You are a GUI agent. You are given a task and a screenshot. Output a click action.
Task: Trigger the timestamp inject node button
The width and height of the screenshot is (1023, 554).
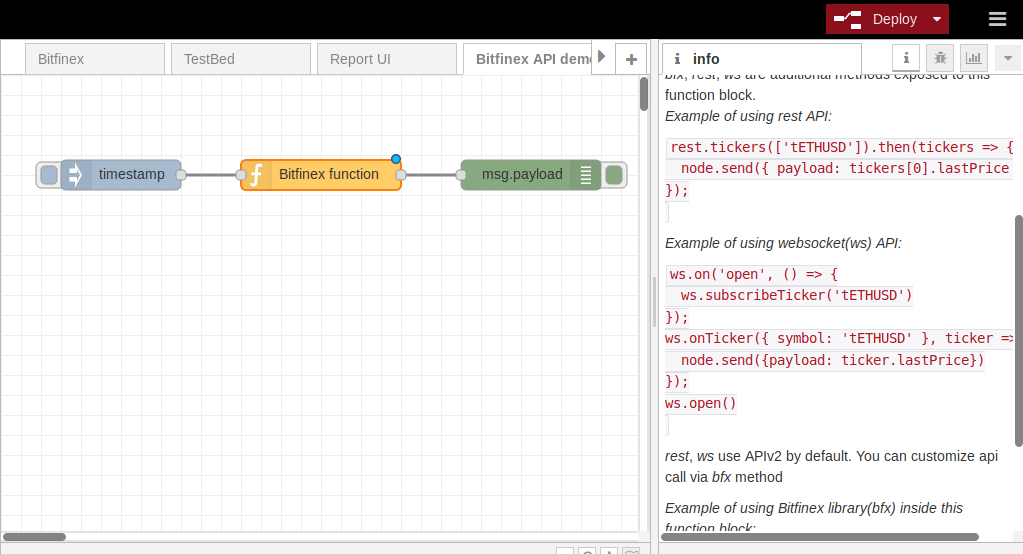click(x=49, y=175)
